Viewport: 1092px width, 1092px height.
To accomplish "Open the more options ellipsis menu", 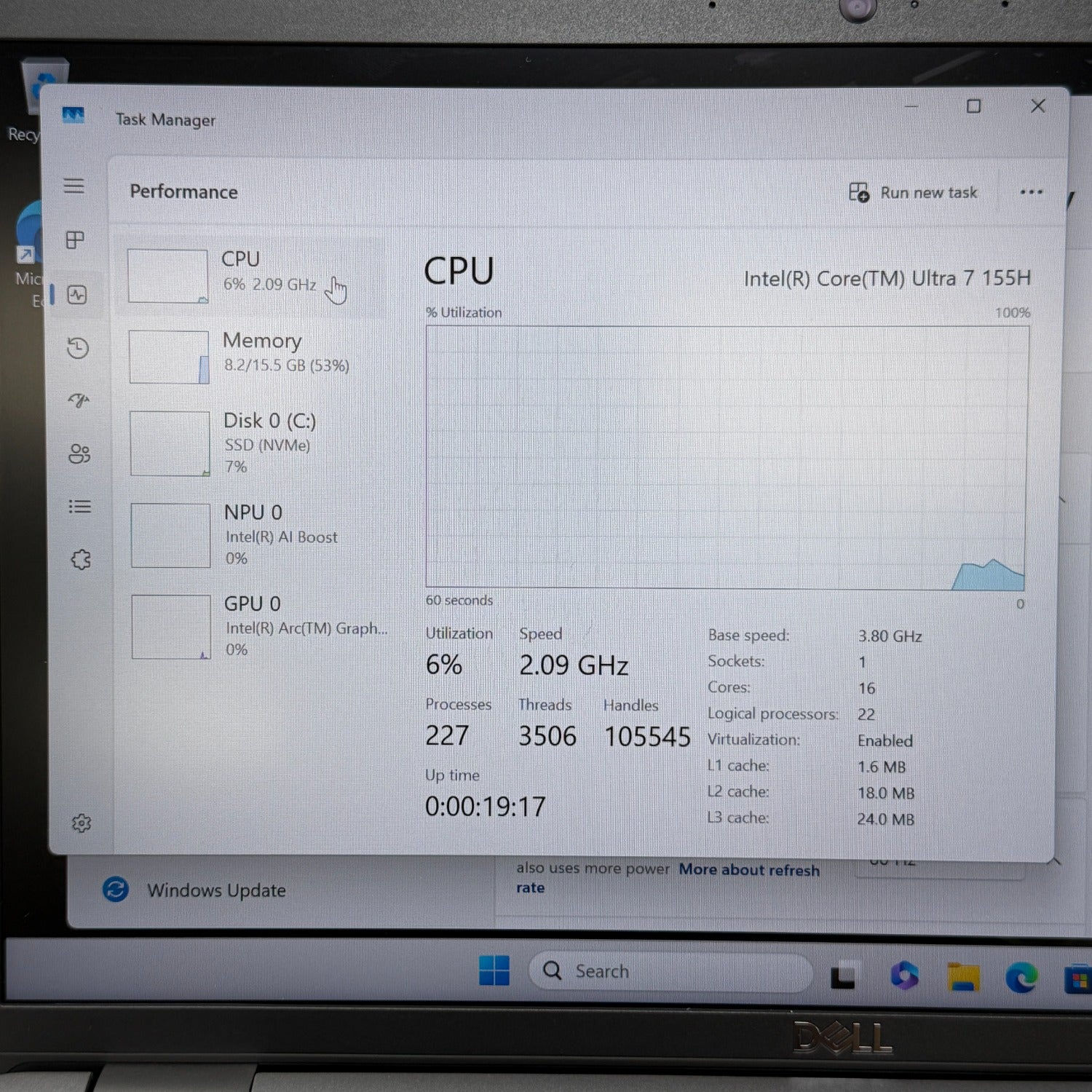I will click(x=1032, y=191).
